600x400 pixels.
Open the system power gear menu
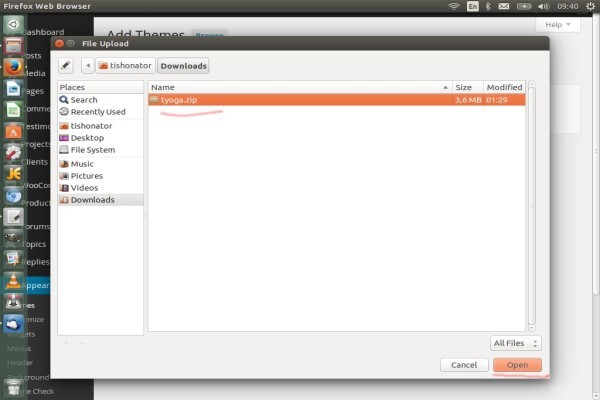pos(590,6)
